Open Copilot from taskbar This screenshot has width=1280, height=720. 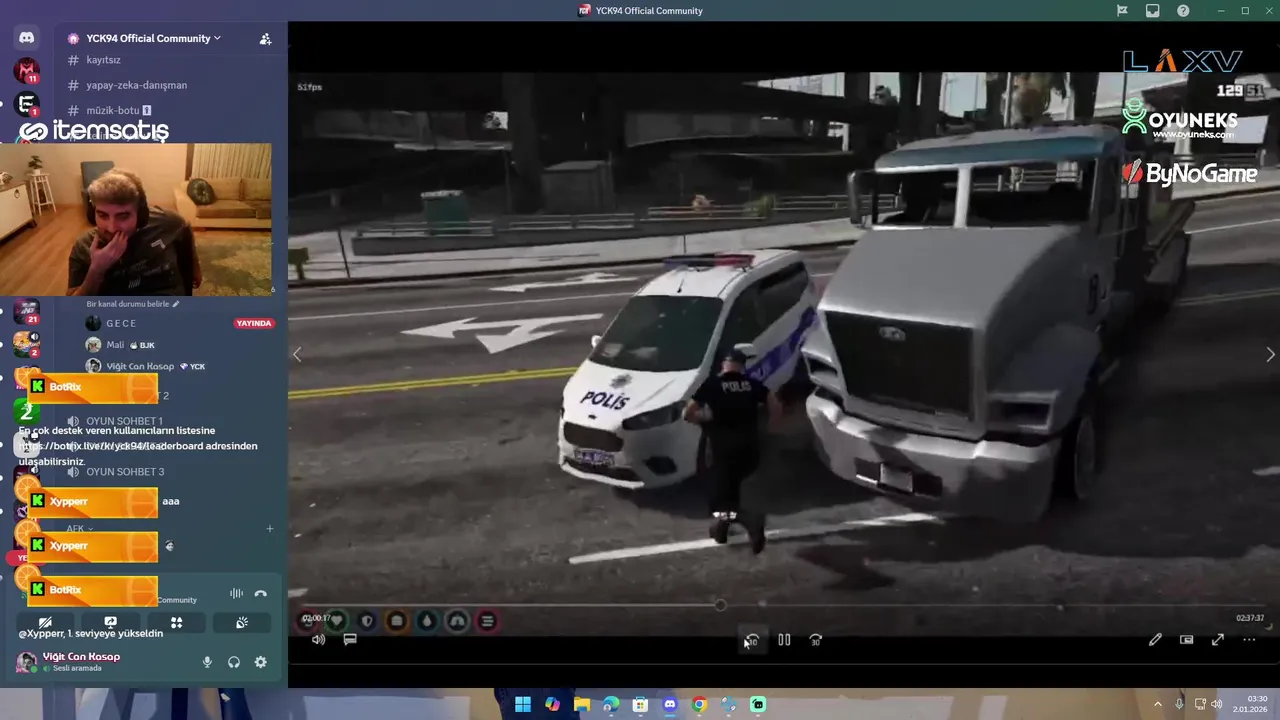(x=552, y=704)
